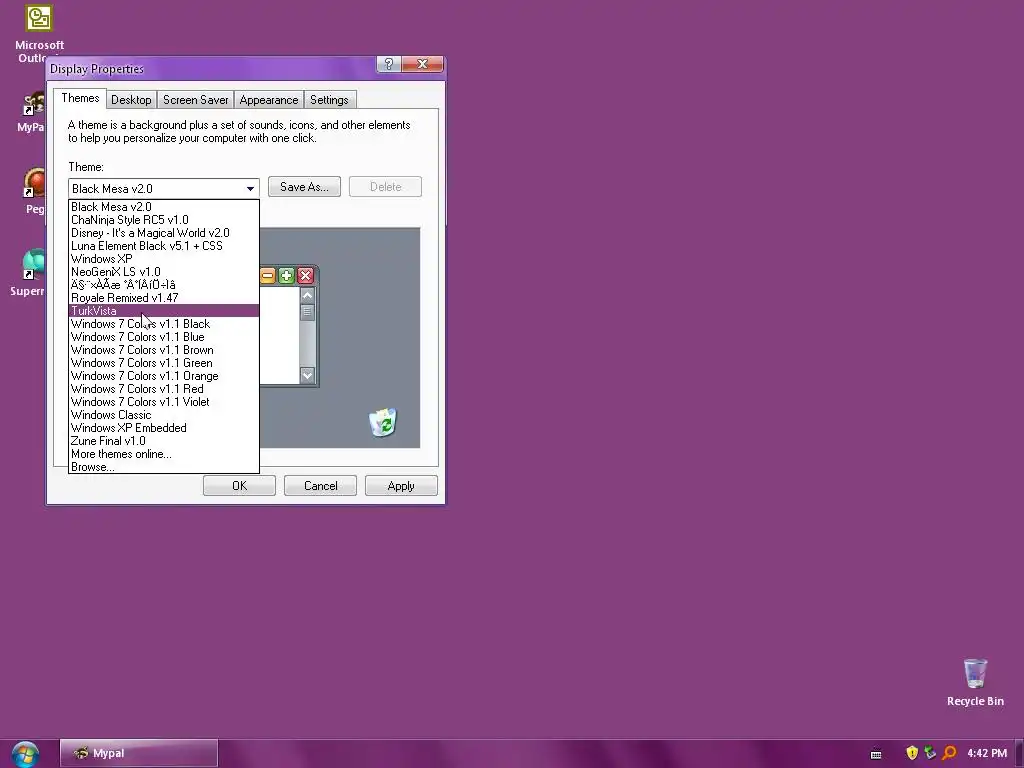The image size is (1024, 768).
Task: Select the Black Mesa v2.0 list entry
Action: click(x=164, y=207)
